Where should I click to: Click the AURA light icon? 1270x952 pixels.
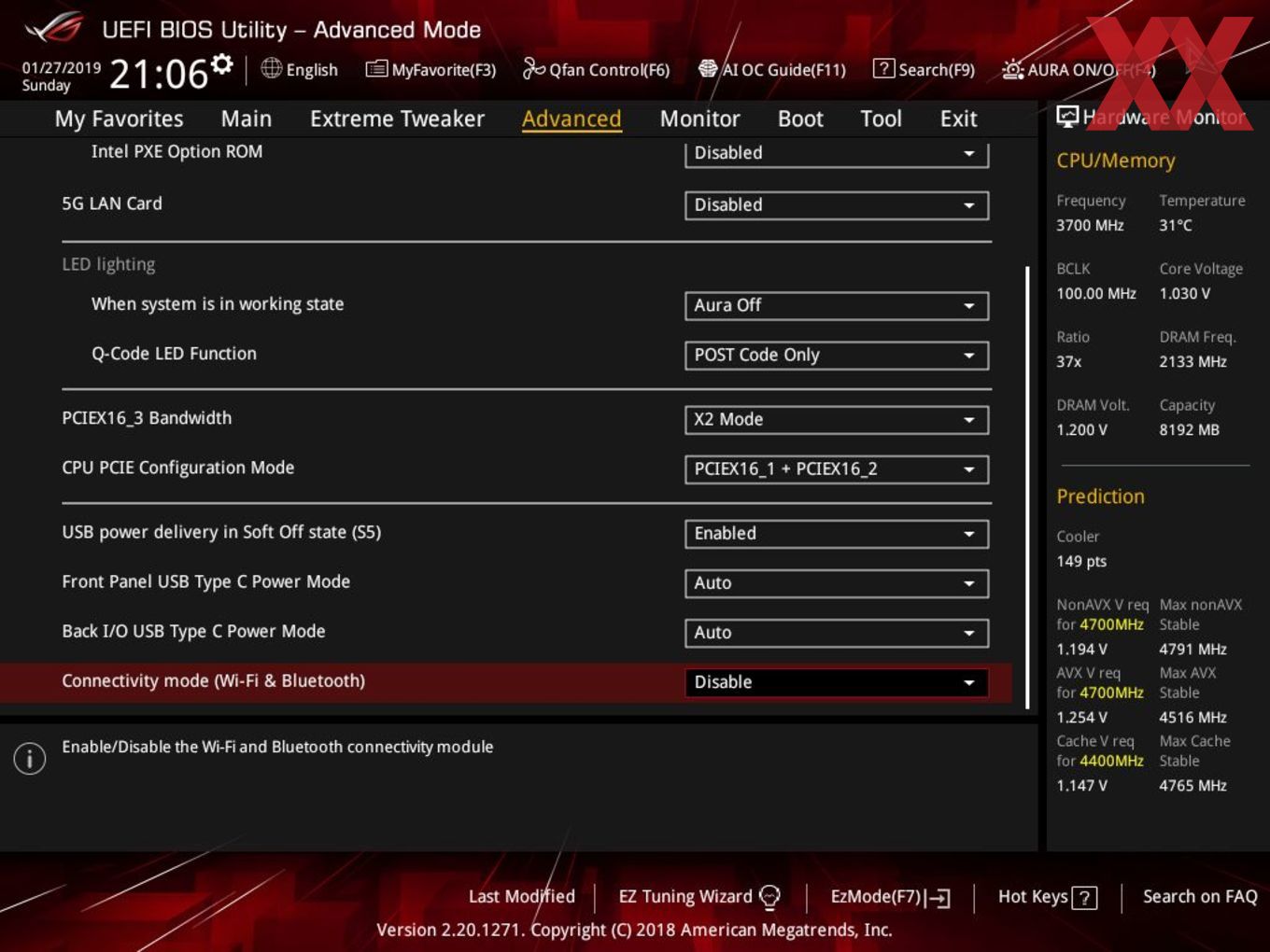click(1012, 69)
